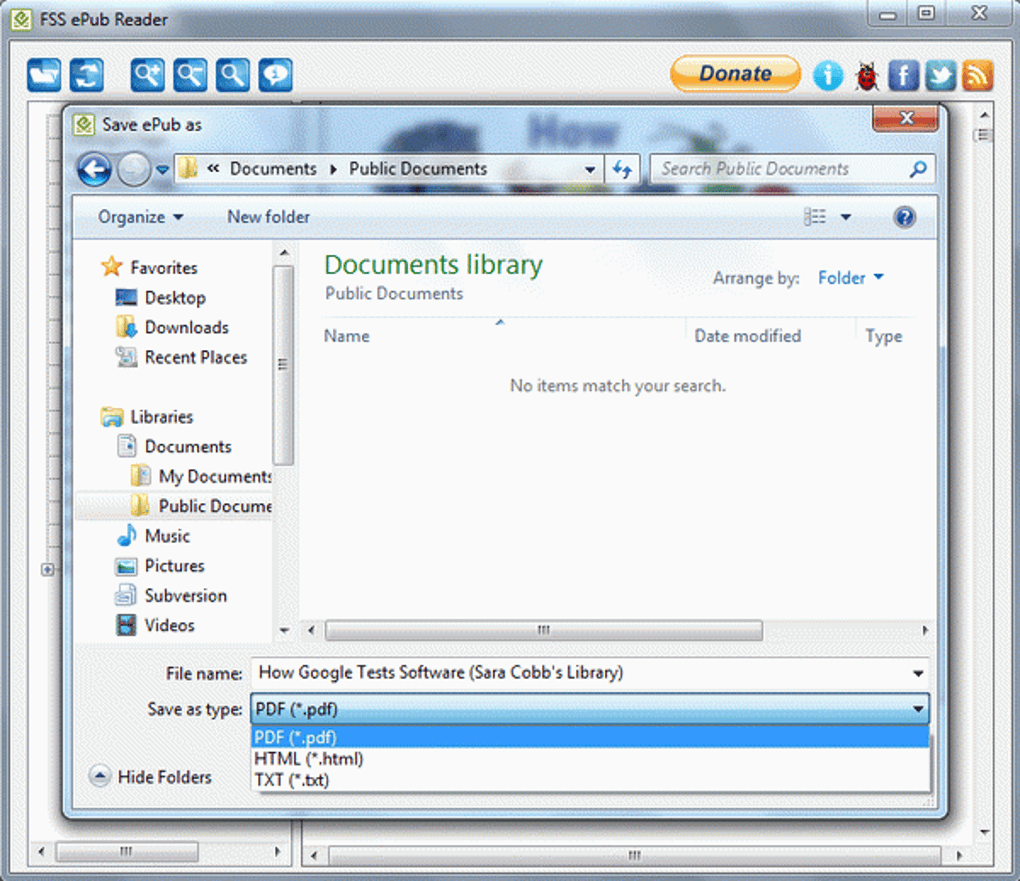Expand the Arrange by Folder dropdown
The width and height of the screenshot is (1020, 881).
(851, 278)
